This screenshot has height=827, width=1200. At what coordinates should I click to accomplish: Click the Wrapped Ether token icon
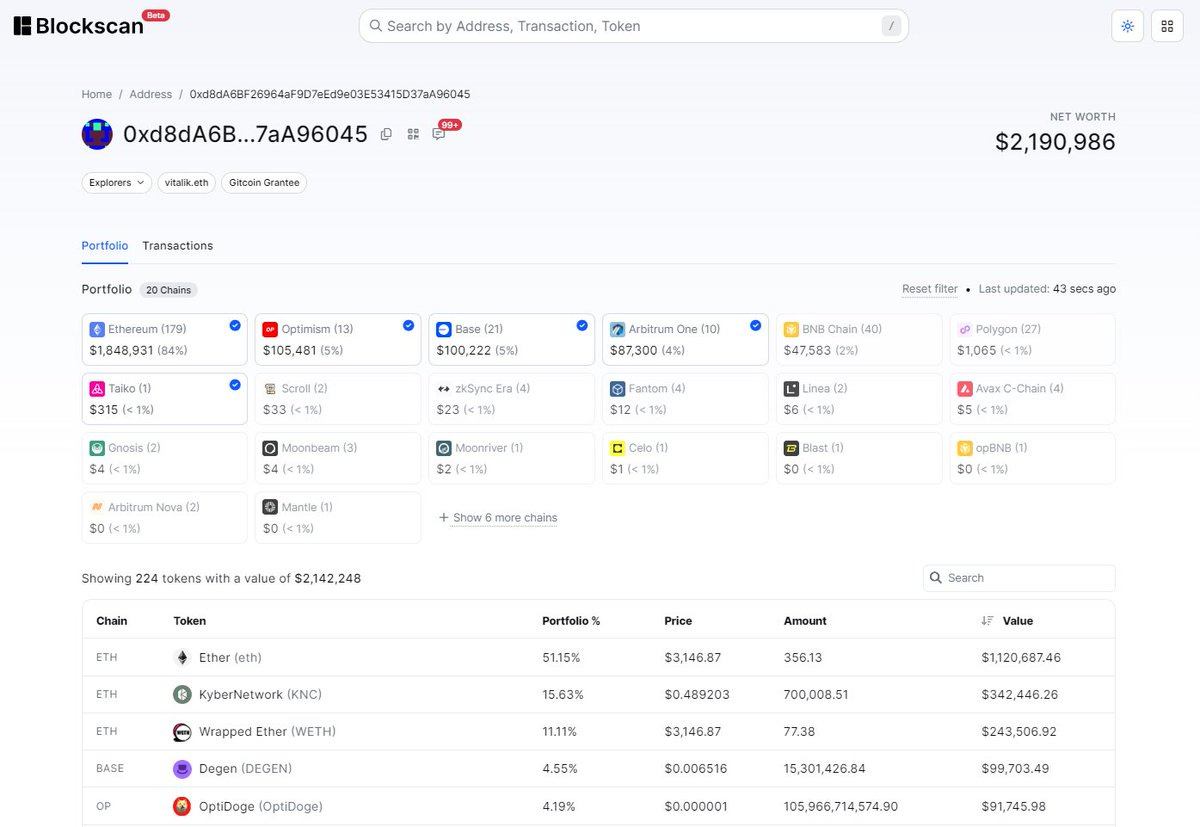182,732
